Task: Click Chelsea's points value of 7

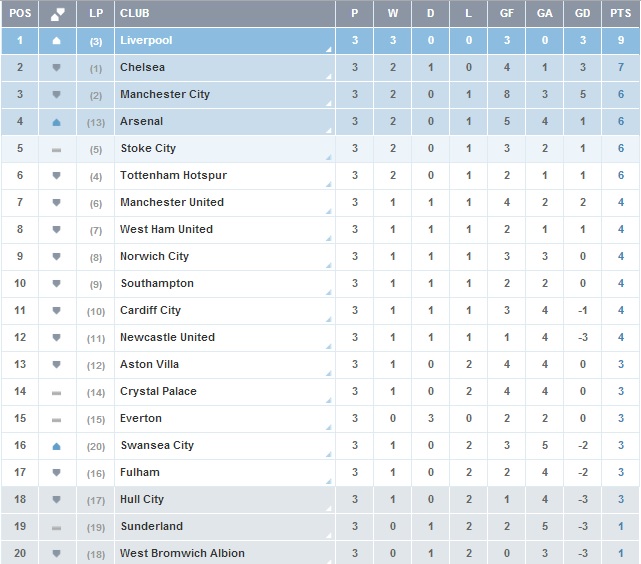Action: click(x=621, y=68)
